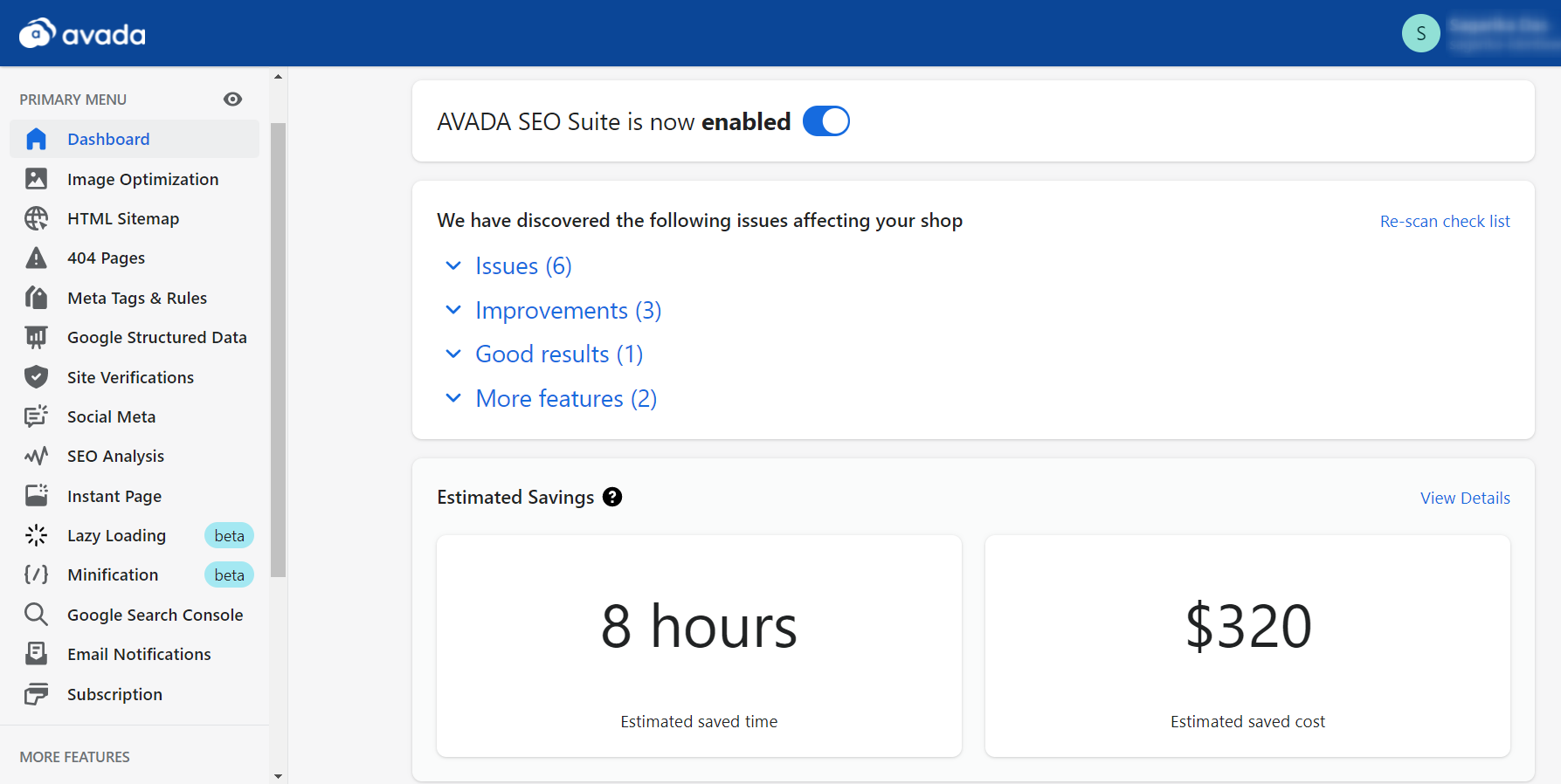Select Site Verifications menu item
This screenshot has width=1561, height=784.
[135, 377]
